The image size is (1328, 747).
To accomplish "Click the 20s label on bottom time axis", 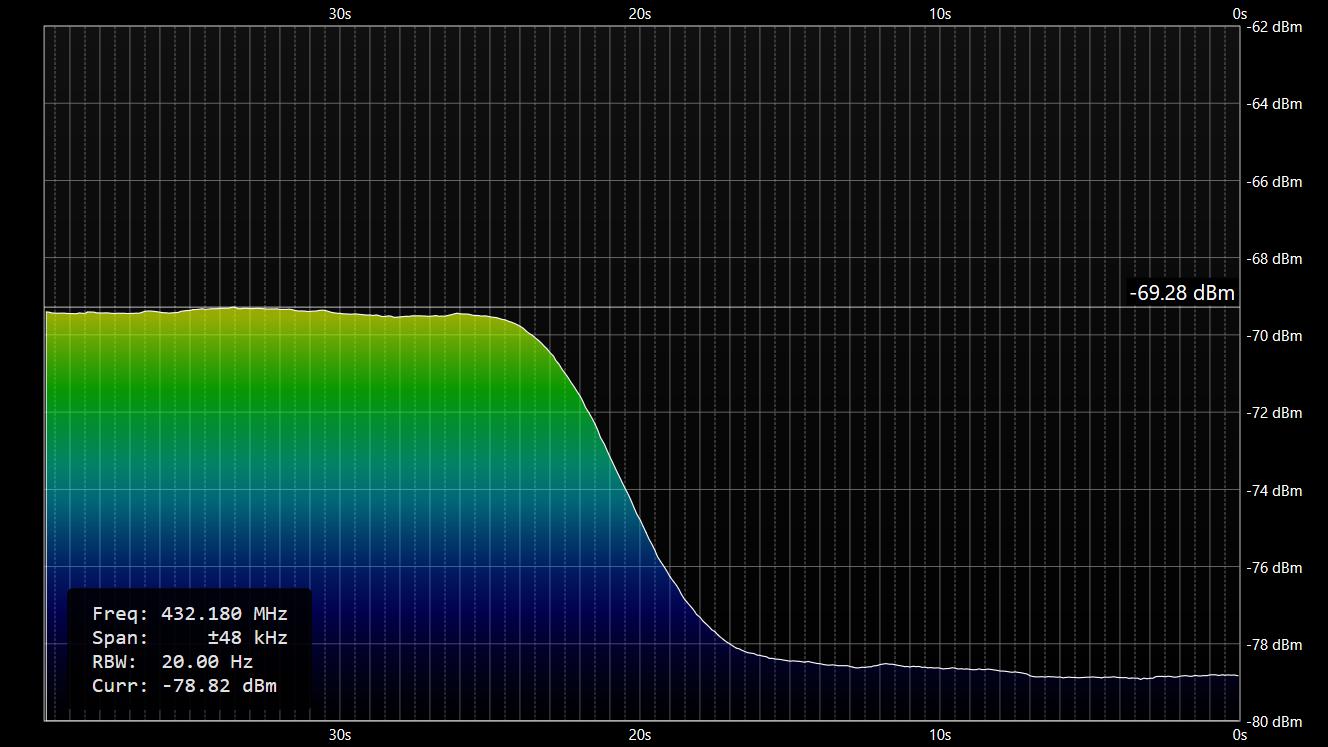I will pyautogui.click(x=640, y=735).
